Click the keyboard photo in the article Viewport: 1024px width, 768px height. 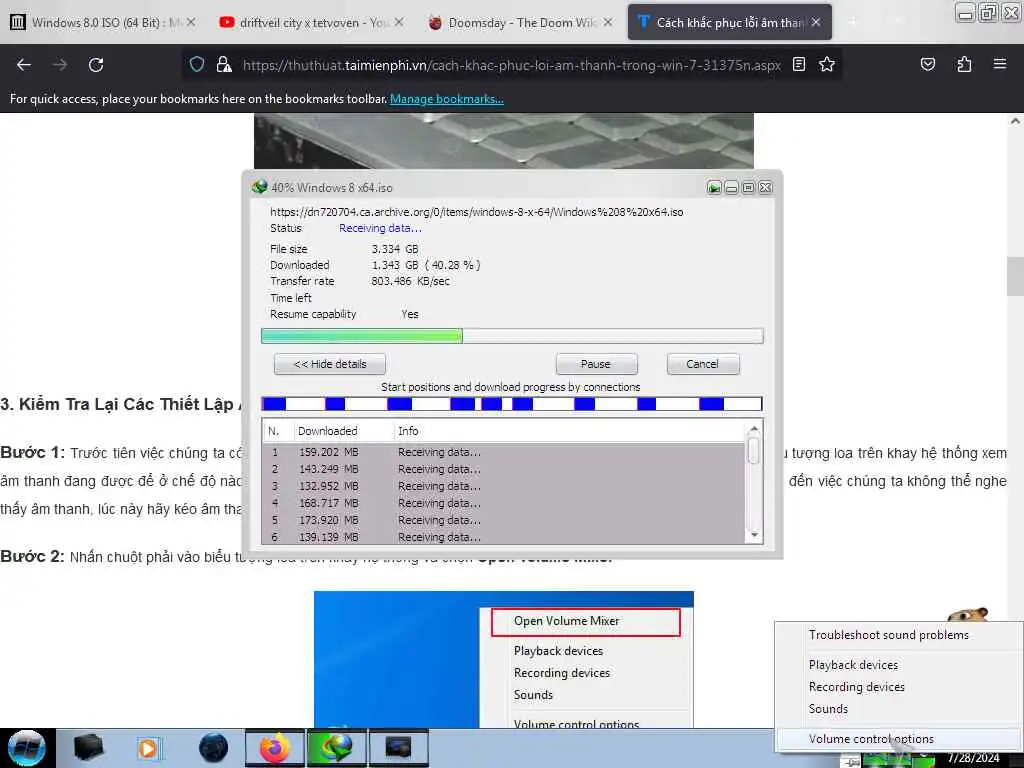click(x=504, y=140)
